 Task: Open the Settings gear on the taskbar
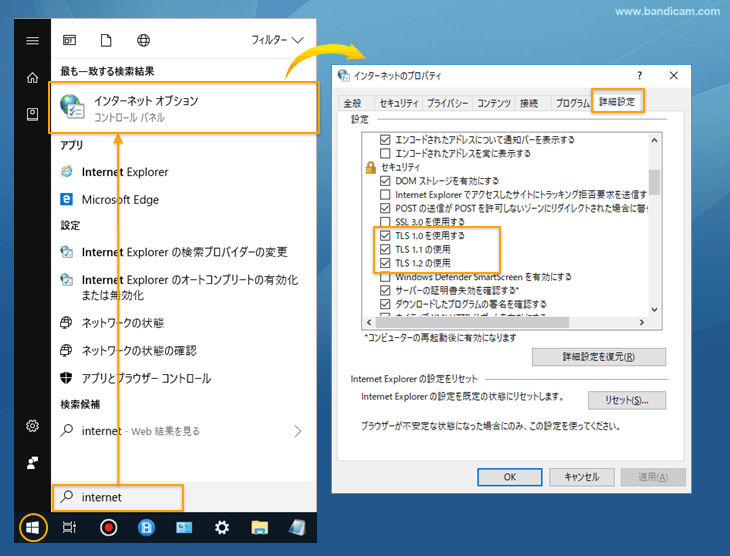[222, 527]
